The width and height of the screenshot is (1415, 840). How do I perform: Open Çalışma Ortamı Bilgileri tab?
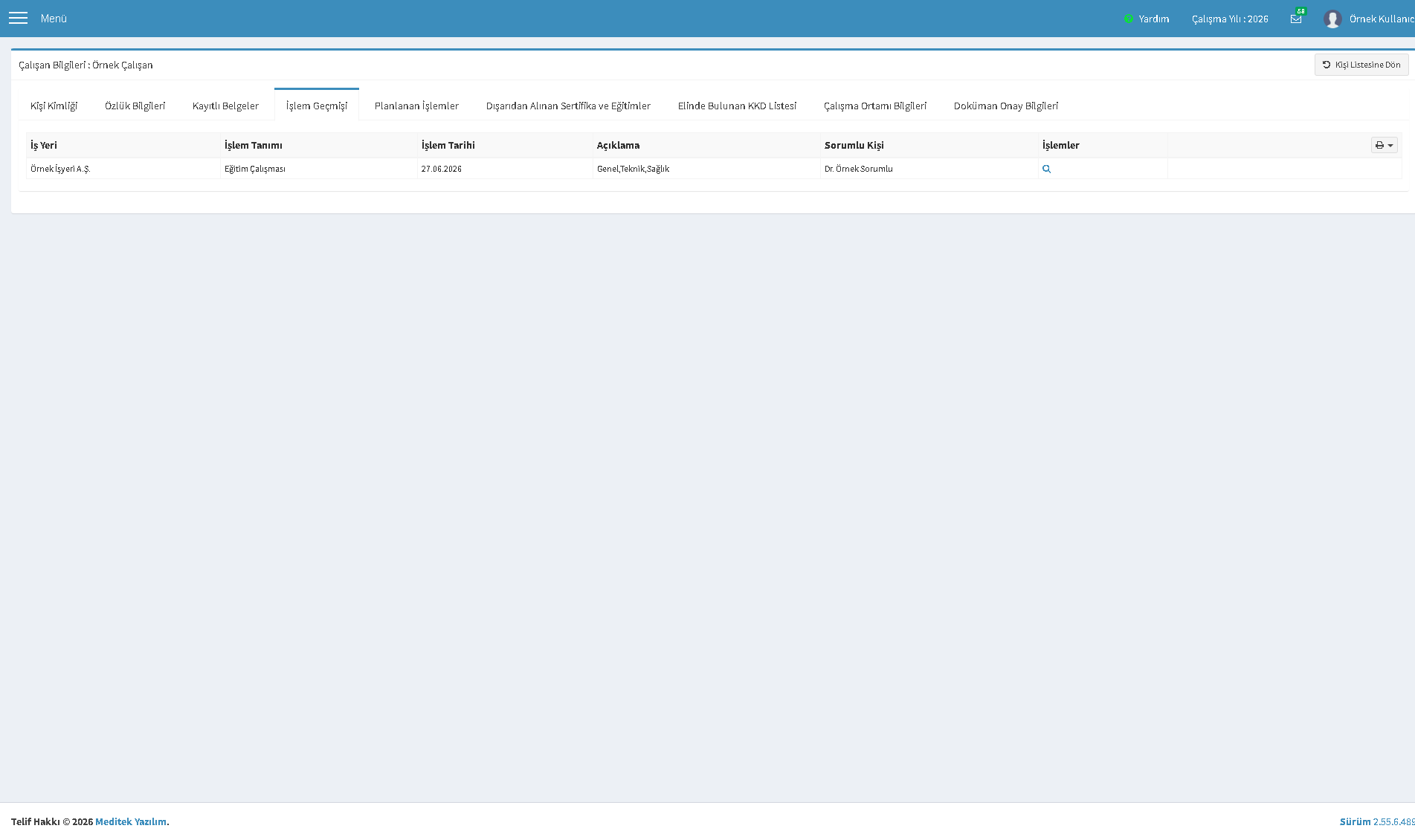click(x=875, y=106)
